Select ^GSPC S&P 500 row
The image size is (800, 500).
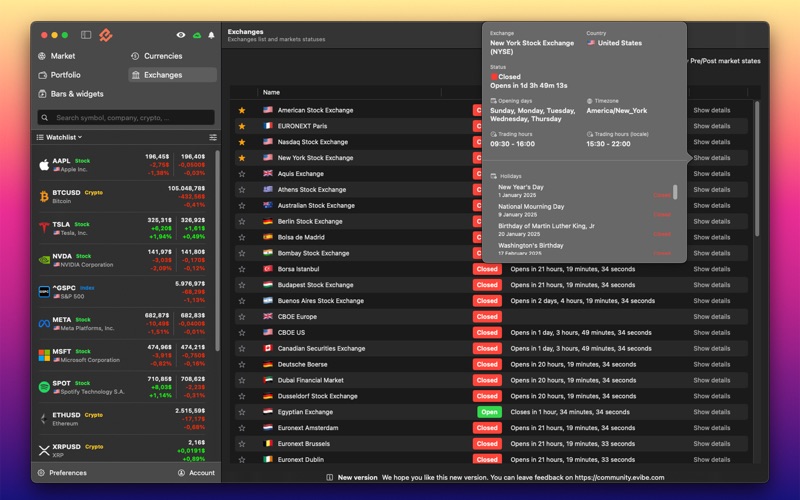click(122, 292)
